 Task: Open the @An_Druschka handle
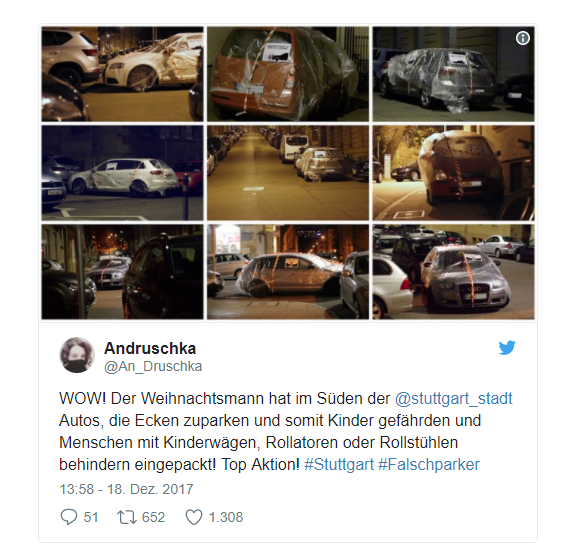(153, 366)
